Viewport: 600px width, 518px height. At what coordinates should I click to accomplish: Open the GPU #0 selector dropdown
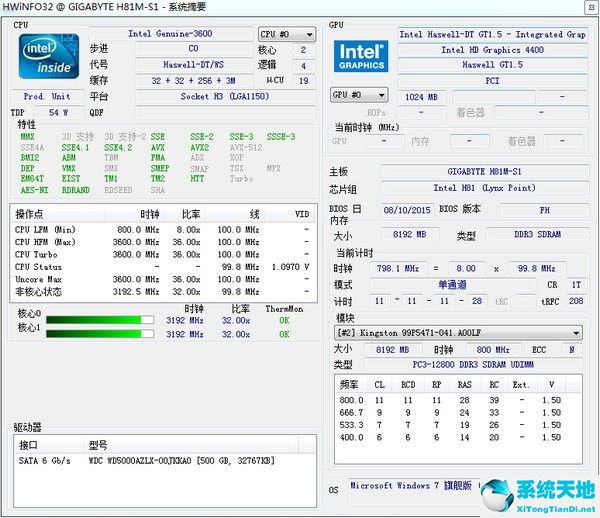coord(359,95)
